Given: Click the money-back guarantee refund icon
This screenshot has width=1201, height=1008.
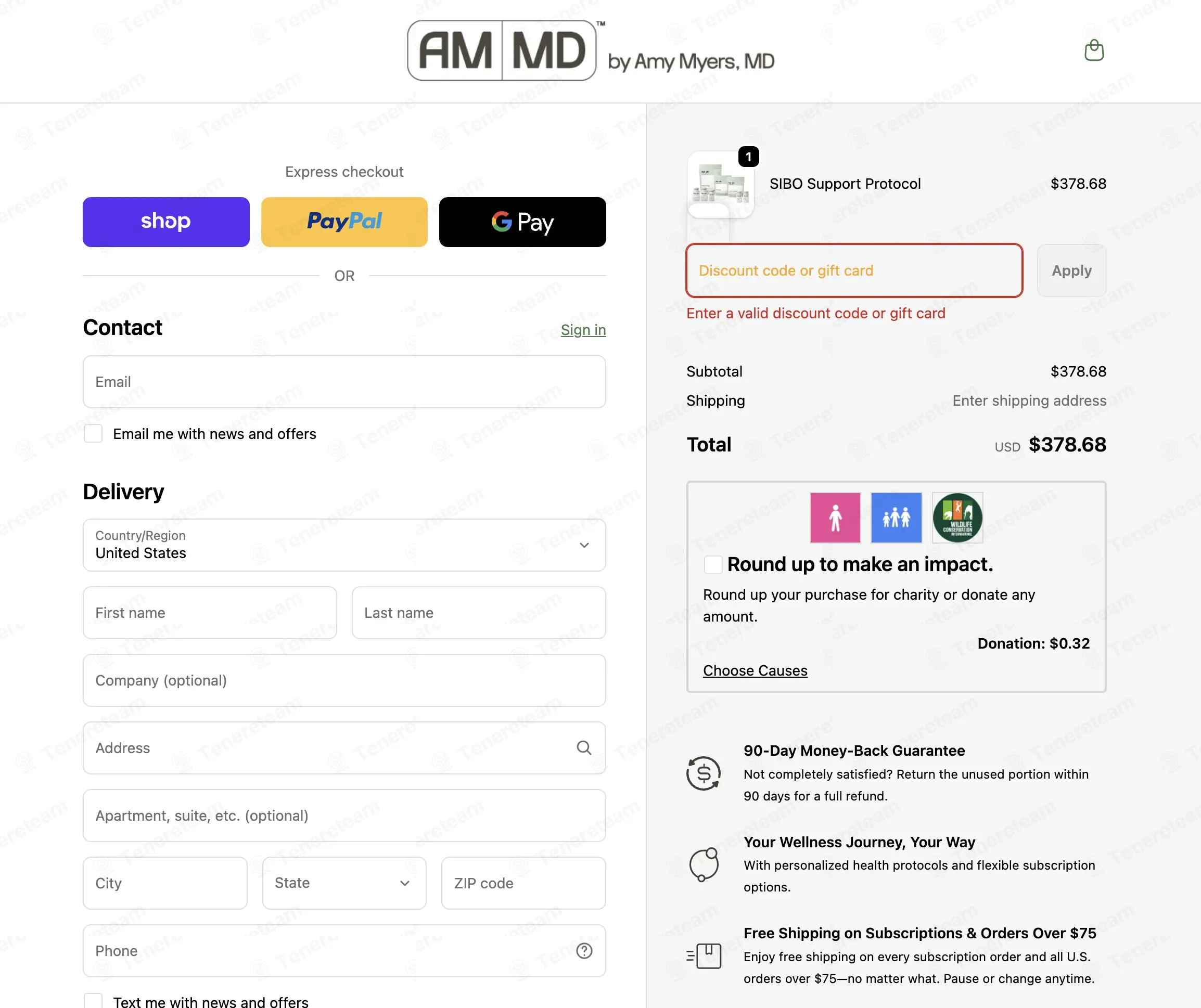Looking at the screenshot, I should (x=704, y=773).
